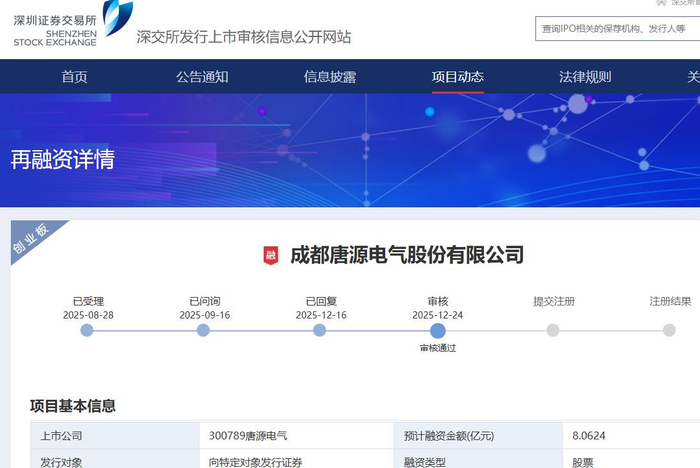Image resolution: width=700 pixels, height=468 pixels.
Task: Click the gray 注册结果 stage dot
Action: tap(669, 330)
